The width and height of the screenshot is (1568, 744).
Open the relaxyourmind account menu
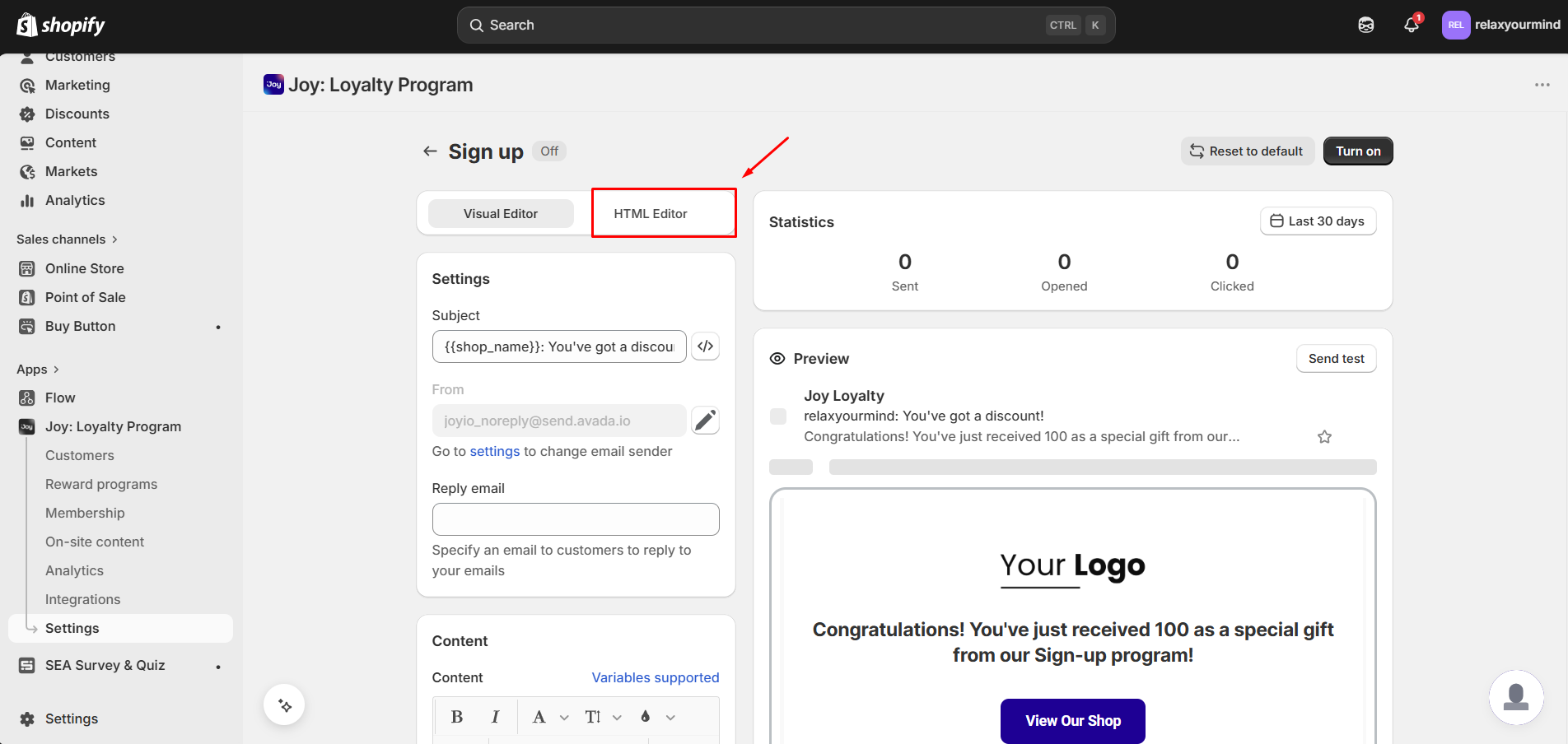[1500, 25]
